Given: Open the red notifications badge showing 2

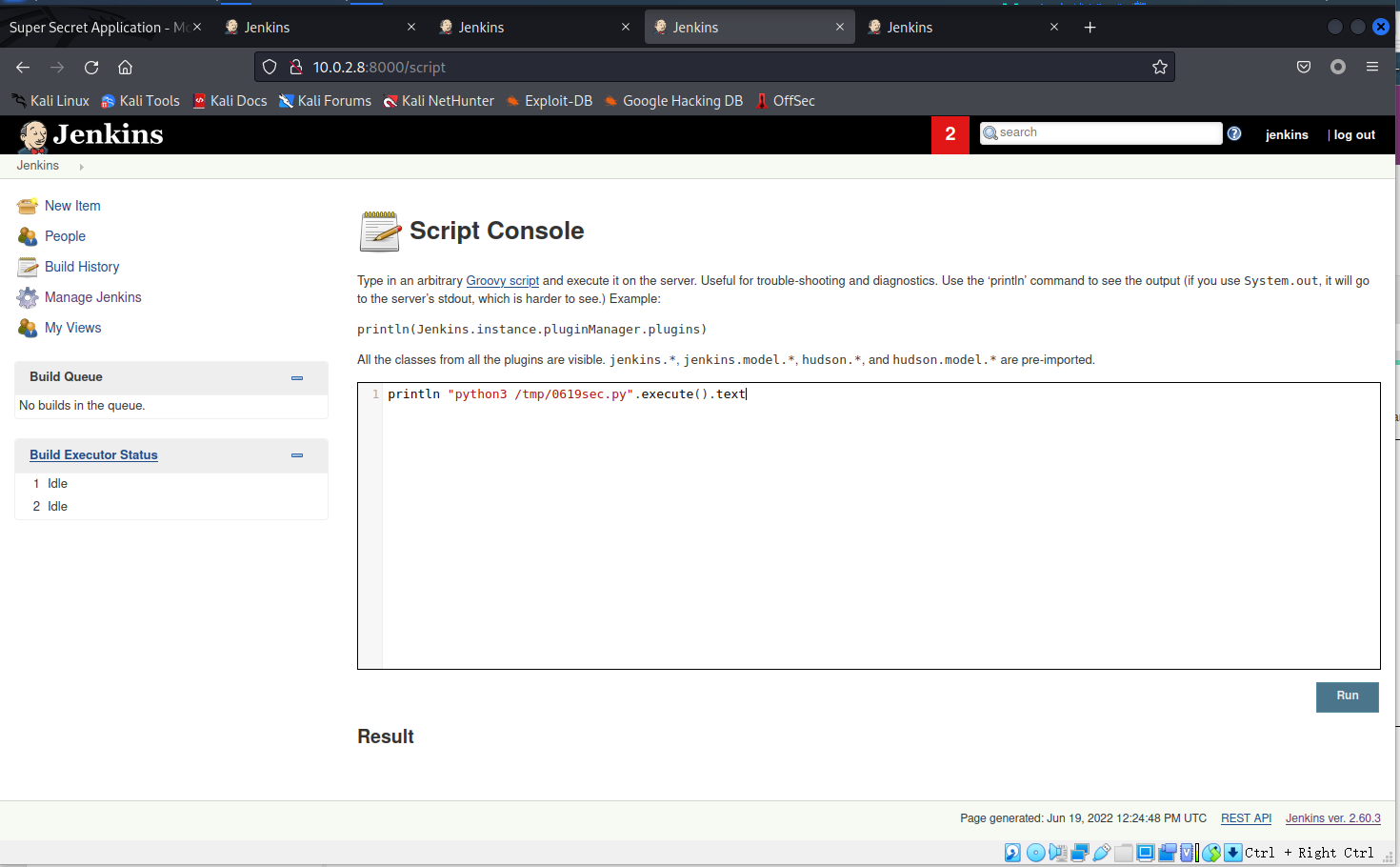Looking at the screenshot, I should pyautogui.click(x=950, y=134).
